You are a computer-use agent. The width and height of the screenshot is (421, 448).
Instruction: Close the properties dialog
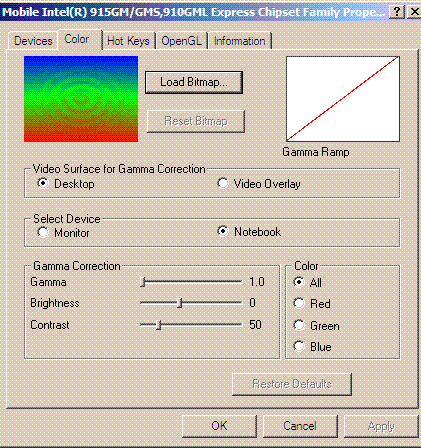tap(414, 12)
